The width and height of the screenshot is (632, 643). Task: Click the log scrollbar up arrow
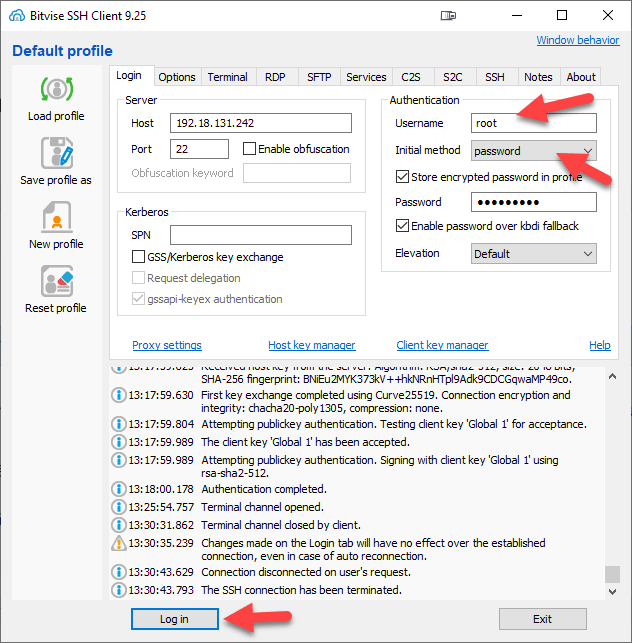point(612,376)
